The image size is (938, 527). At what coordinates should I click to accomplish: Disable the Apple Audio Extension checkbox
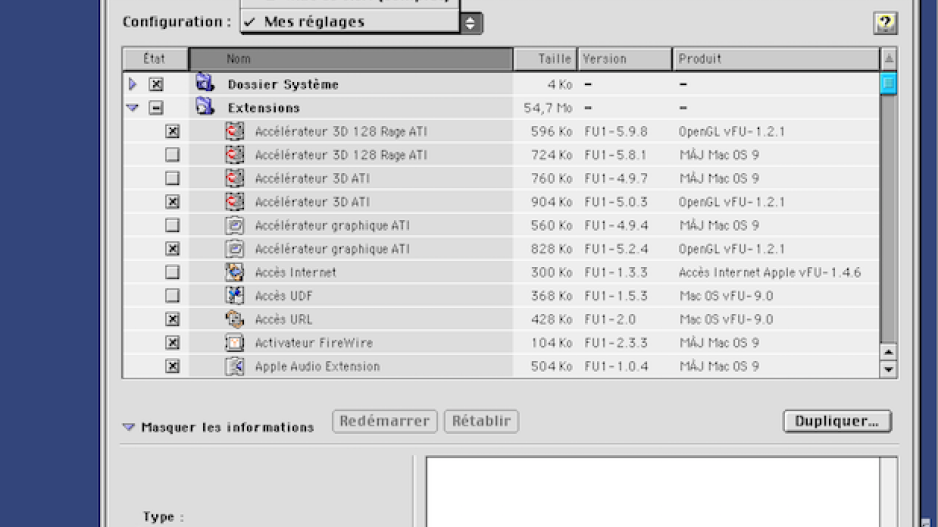[172, 365]
